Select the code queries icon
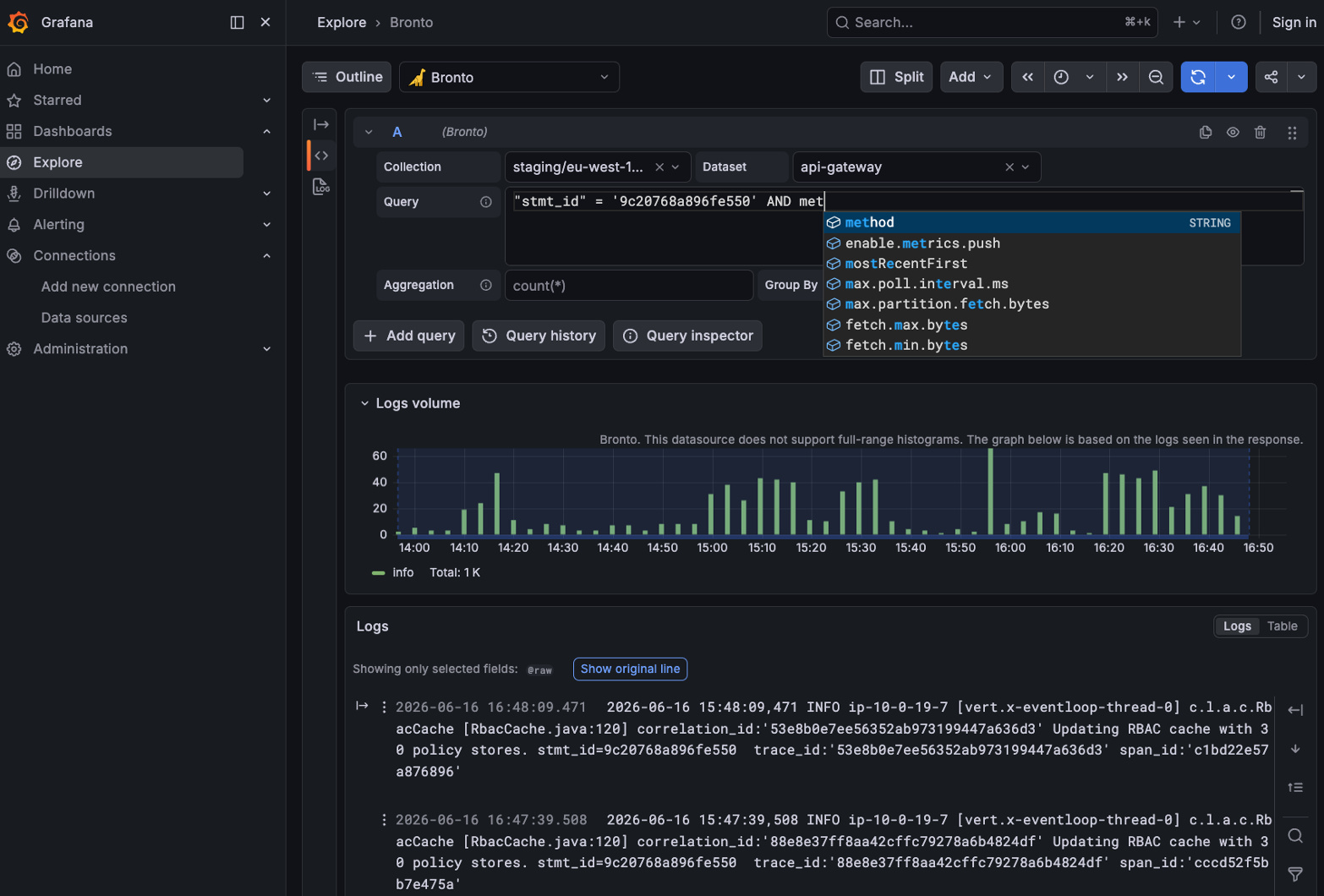Screen dimensions: 1324x896 [x=321, y=156]
